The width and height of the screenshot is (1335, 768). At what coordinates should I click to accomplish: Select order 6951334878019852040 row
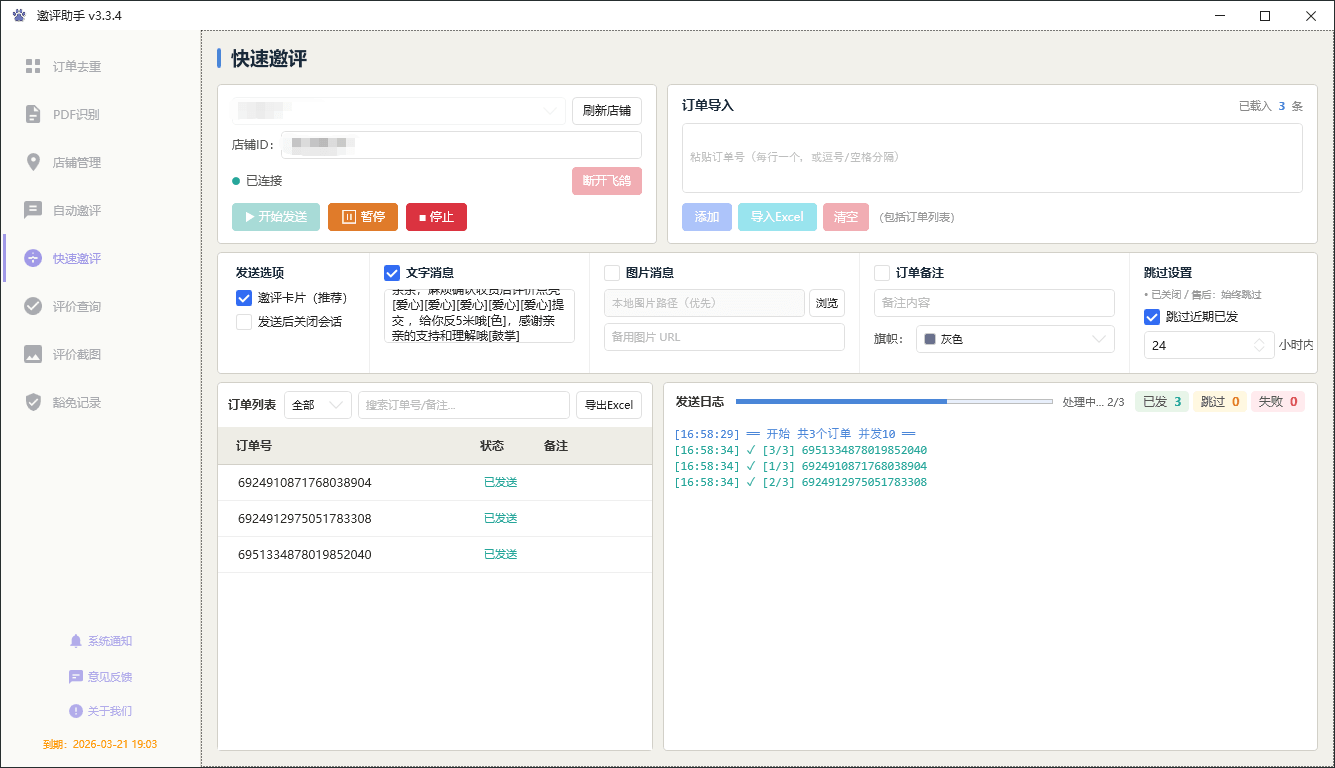pyautogui.click(x=435, y=555)
